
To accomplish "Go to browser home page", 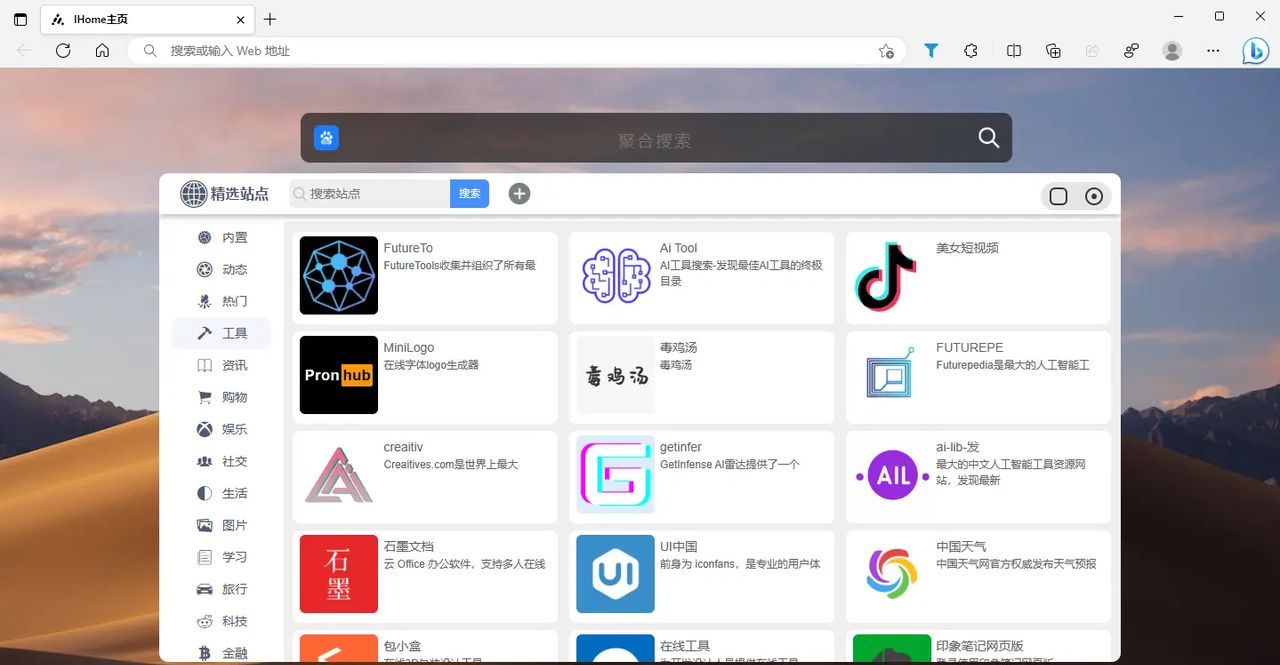I will click(x=102, y=50).
